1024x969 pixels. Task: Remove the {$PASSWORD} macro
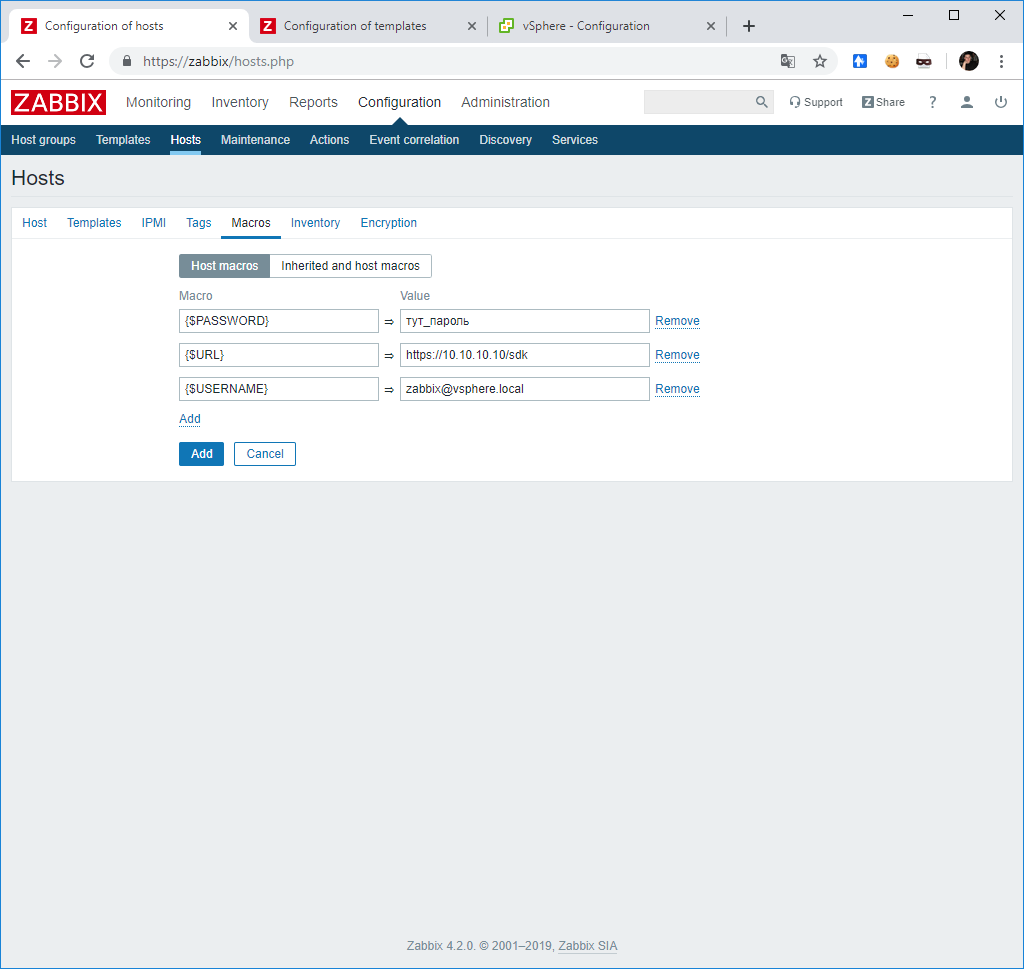click(677, 321)
